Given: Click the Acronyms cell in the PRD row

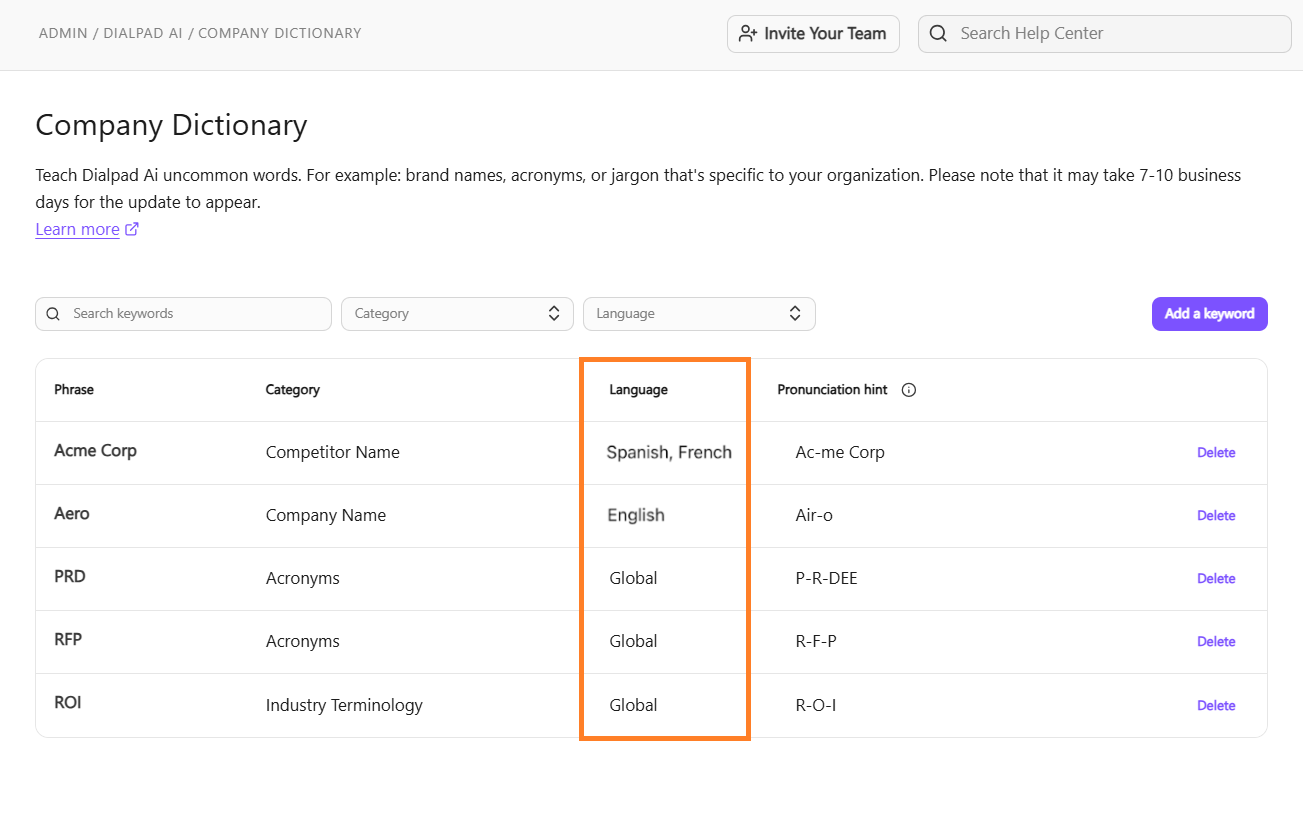Looking at the screenshot, I should pos(302,578).
